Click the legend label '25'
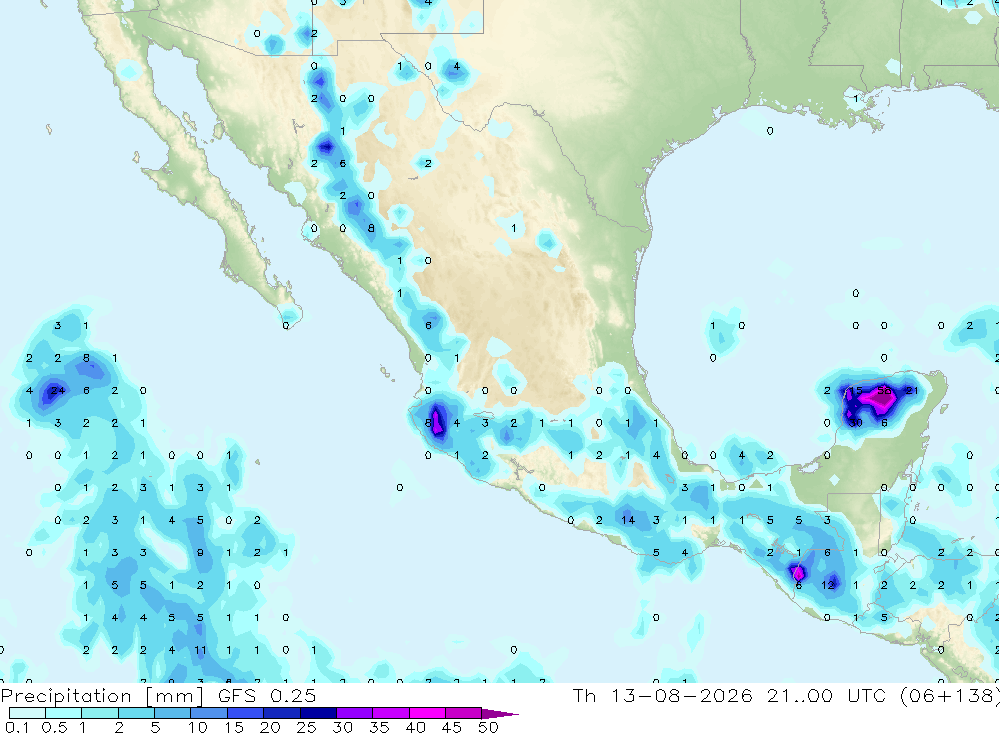The image size is (1000, 733). click(x=306, y=727)
